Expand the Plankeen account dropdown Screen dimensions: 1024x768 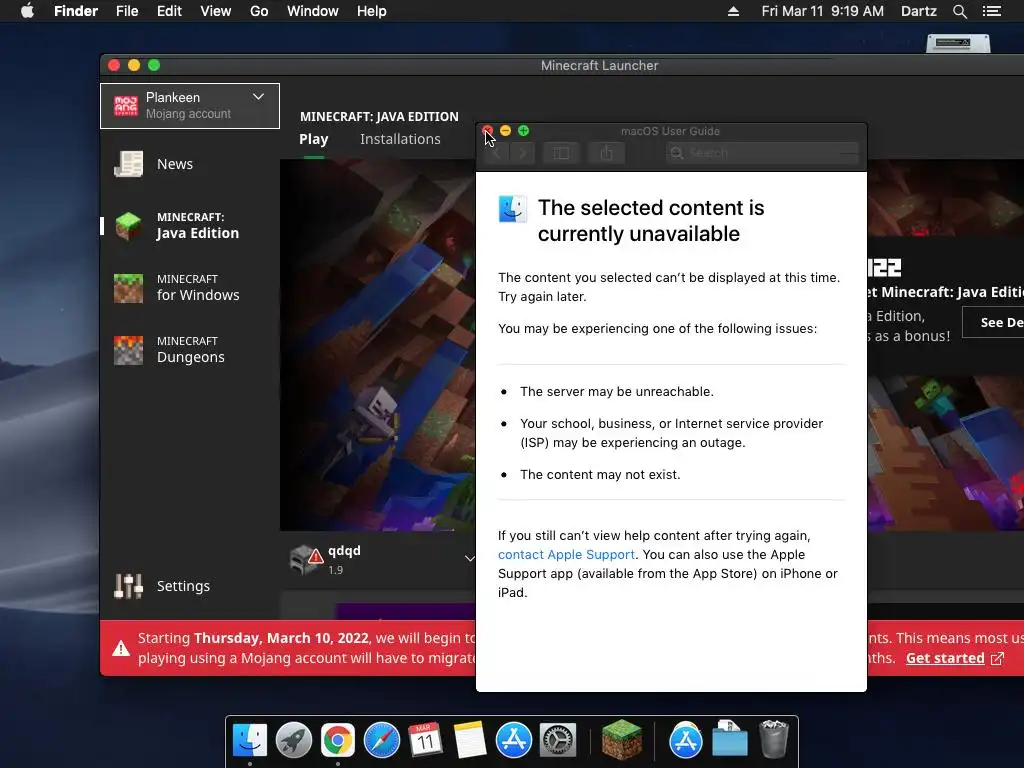[259, 97]
